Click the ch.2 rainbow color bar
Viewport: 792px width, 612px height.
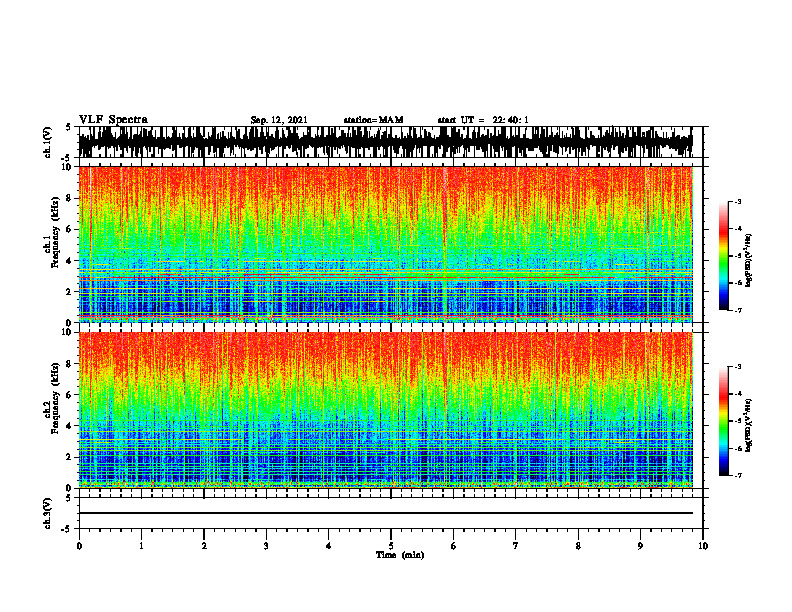click(x=724, y=421)
